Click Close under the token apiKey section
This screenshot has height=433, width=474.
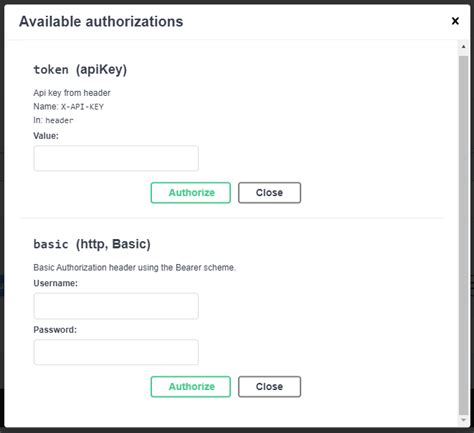click(269, 193)
